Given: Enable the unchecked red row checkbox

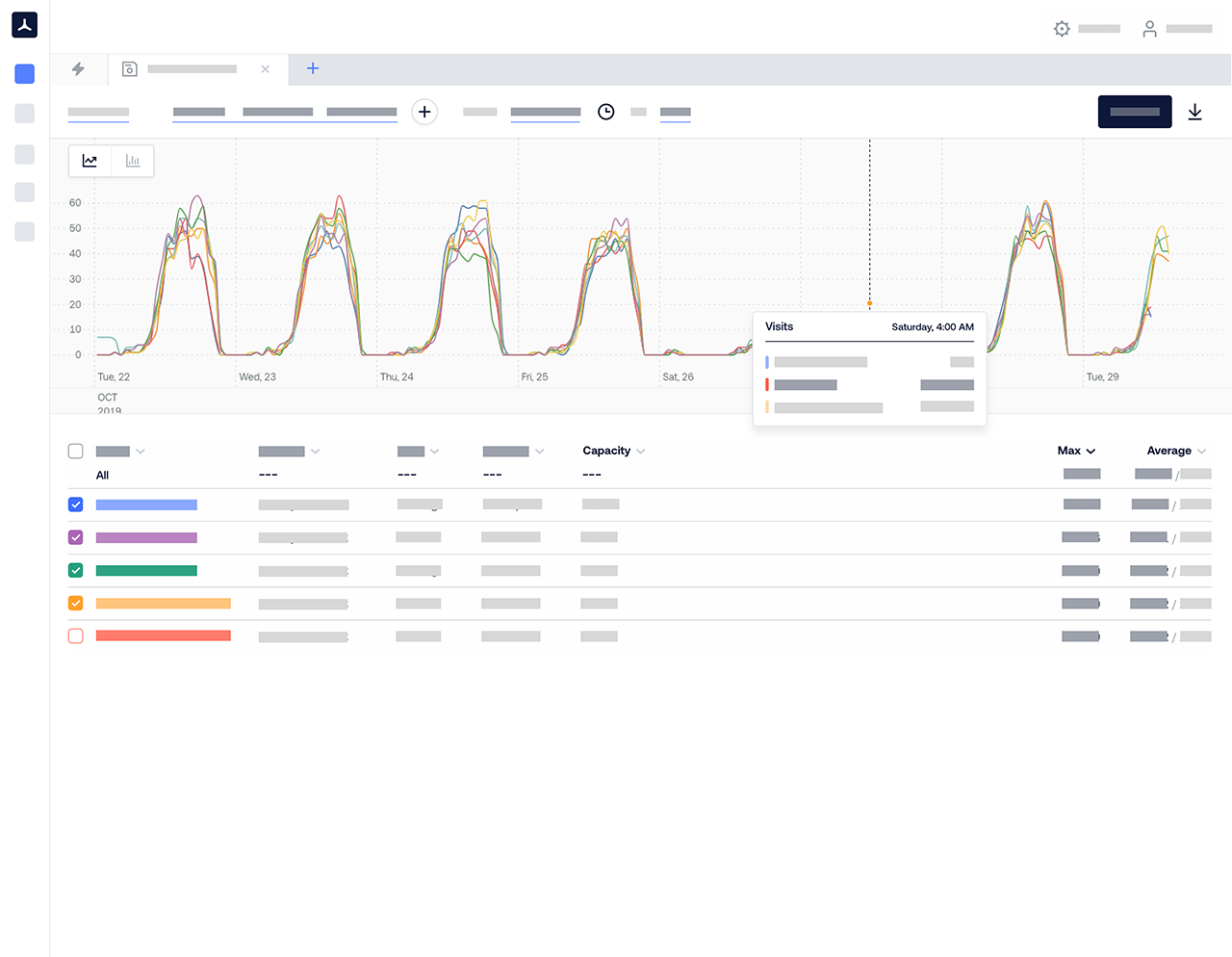Looking at the screenshot, I should 76,636.
